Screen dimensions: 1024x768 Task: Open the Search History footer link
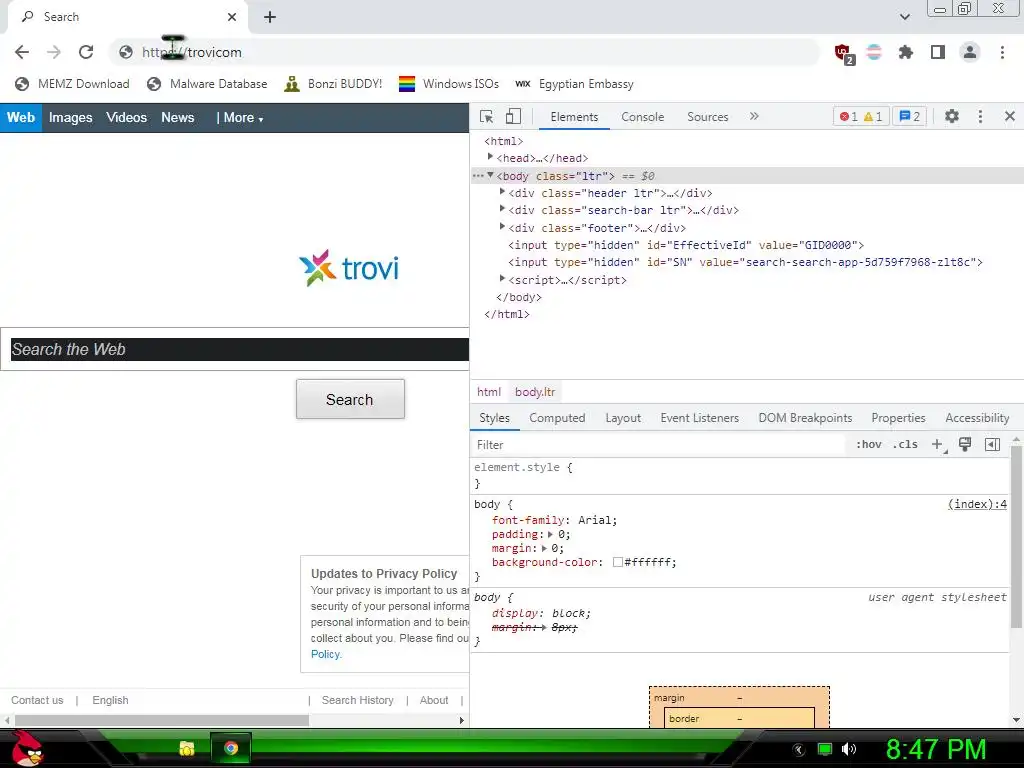357,700
